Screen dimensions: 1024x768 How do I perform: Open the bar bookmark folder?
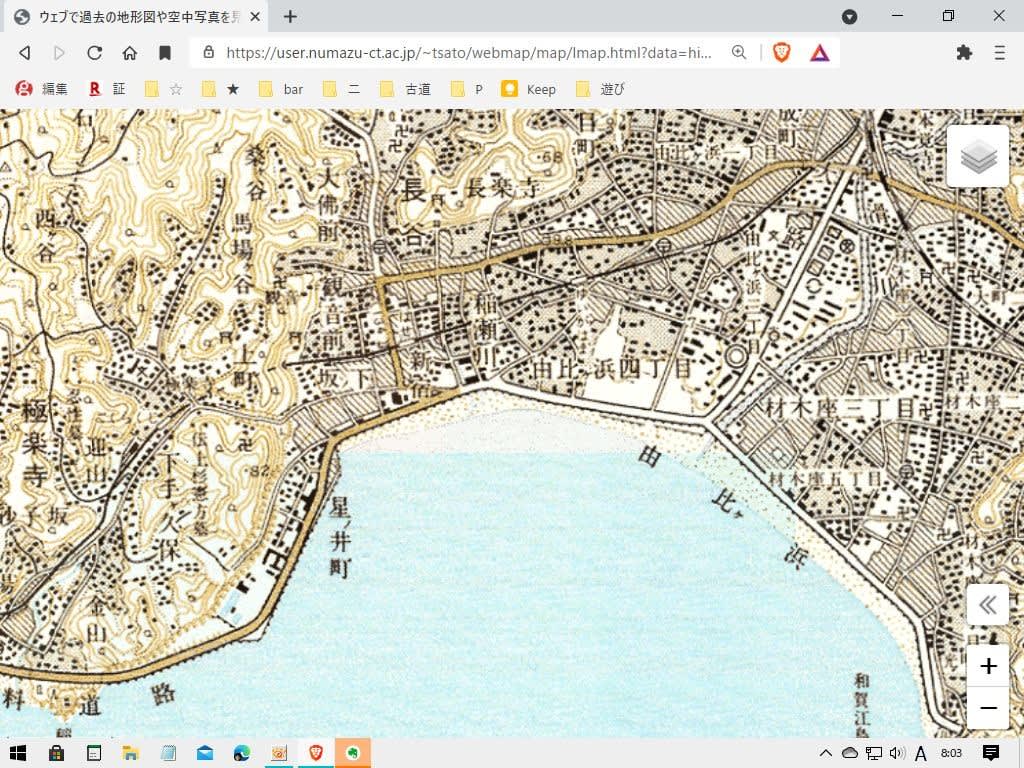(281, 89)
